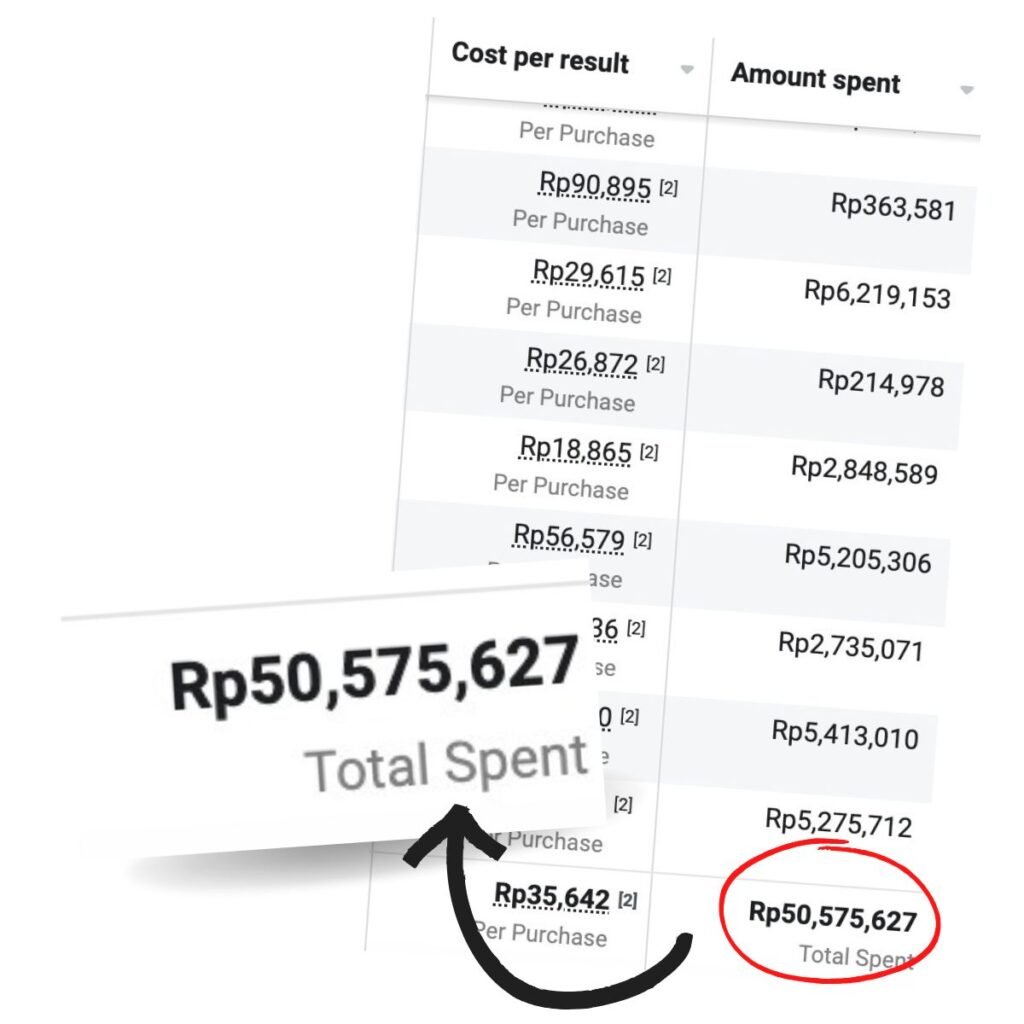Open the Rp56,579 cost per result value

pos(569,537)
